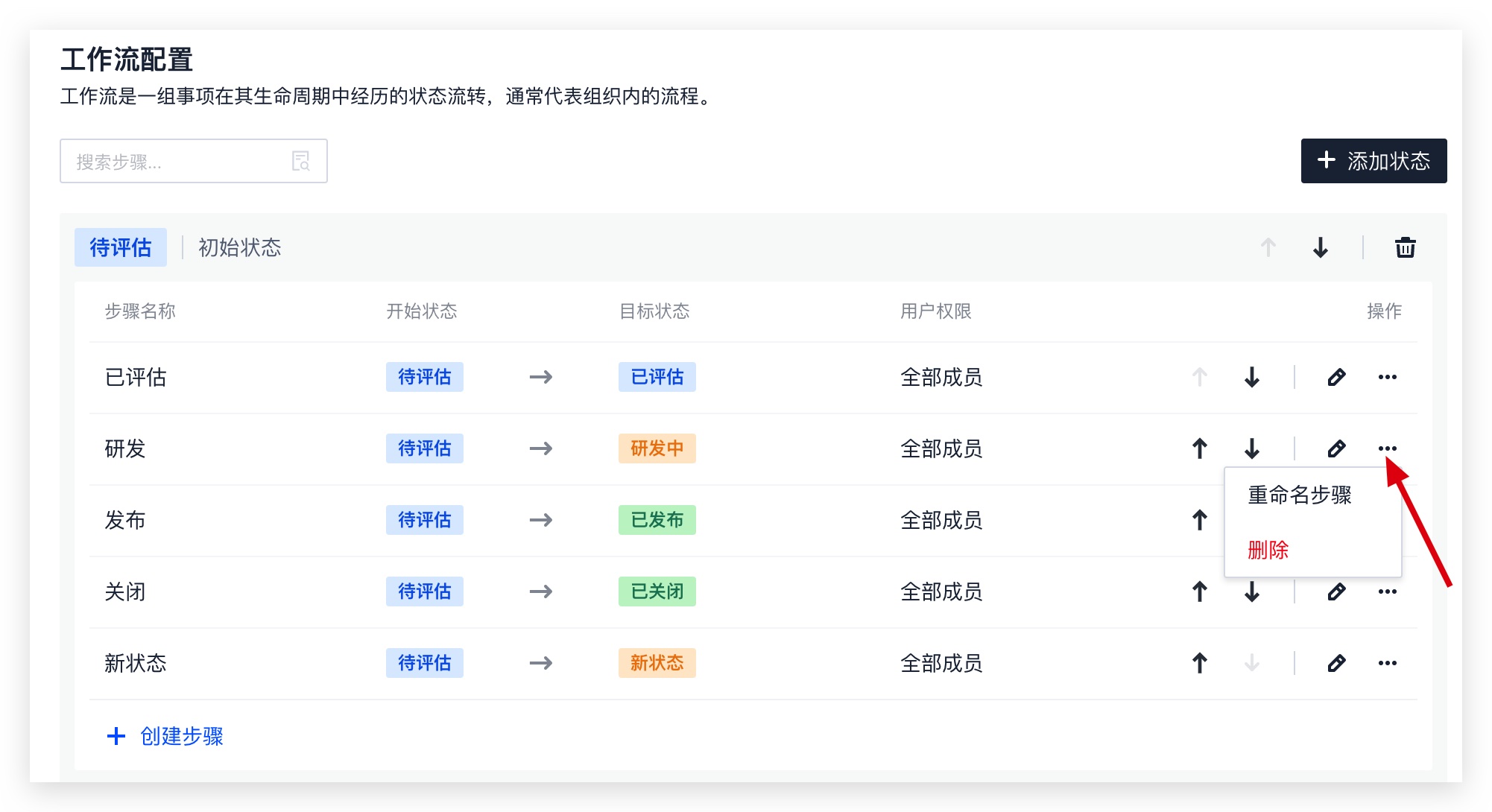Select the 待评估 status label chip

coord(120,248)
